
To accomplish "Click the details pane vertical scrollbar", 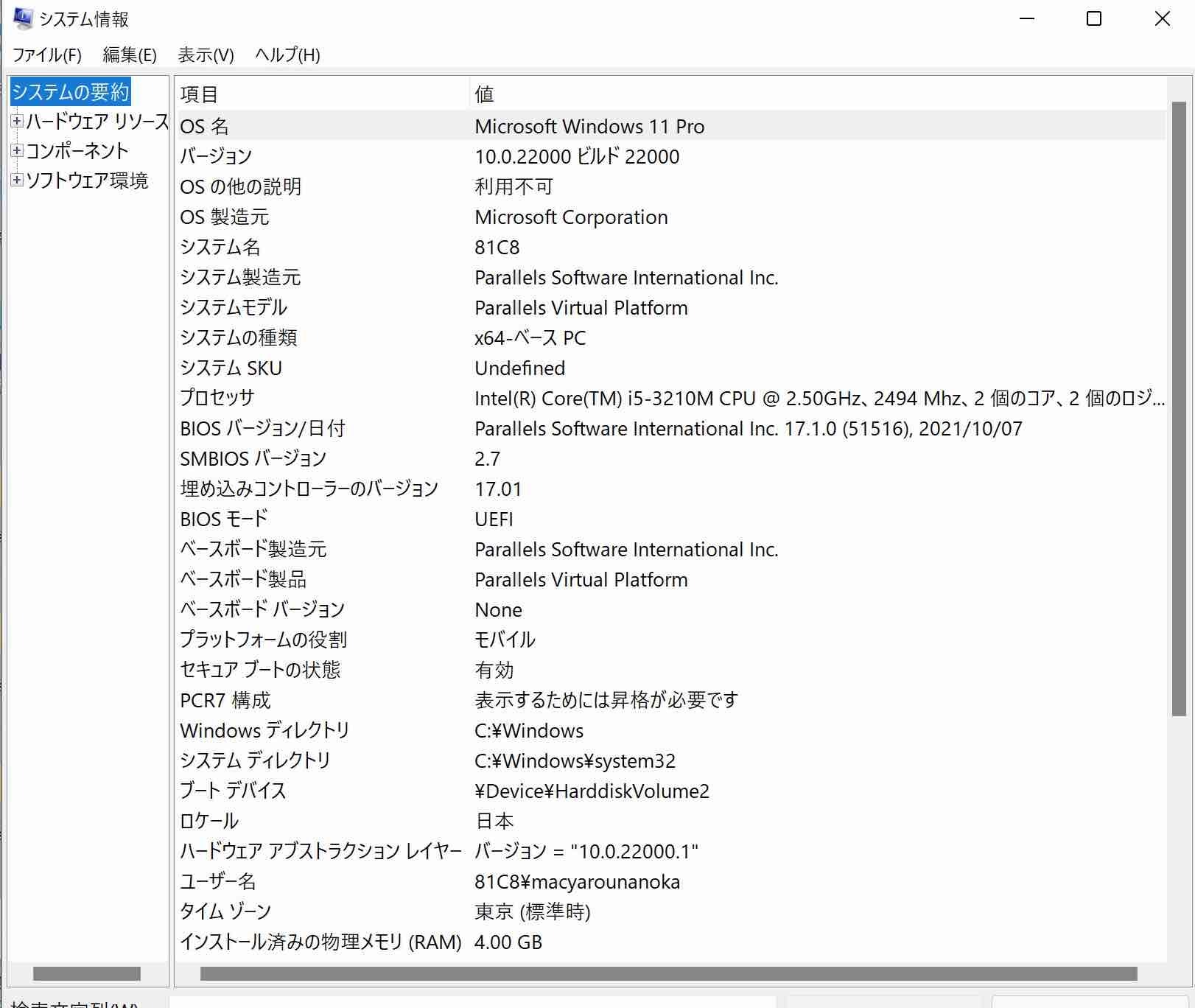I will click(x=1179, y=409).
